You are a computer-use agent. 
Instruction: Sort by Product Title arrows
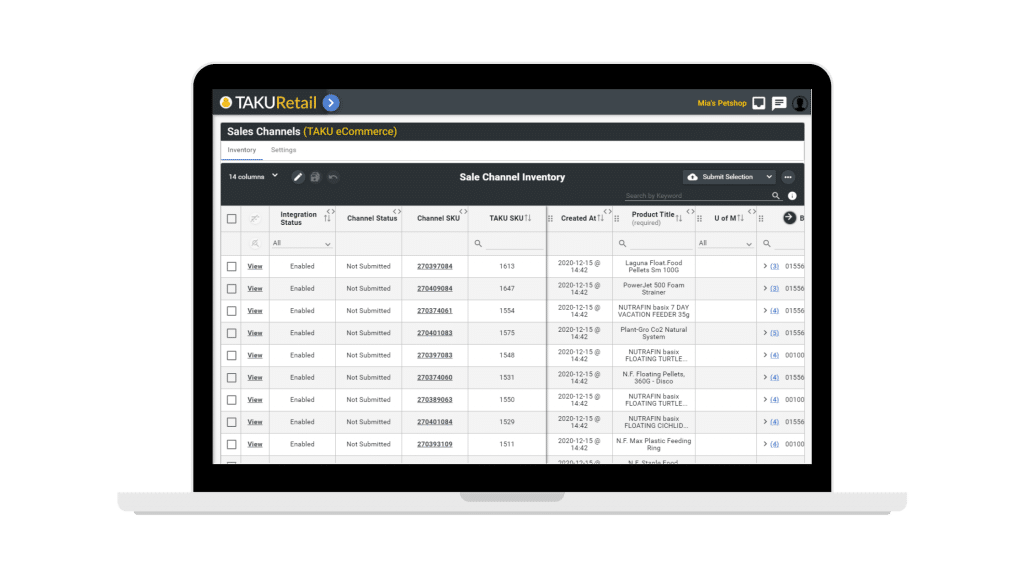tap(679, 218)
